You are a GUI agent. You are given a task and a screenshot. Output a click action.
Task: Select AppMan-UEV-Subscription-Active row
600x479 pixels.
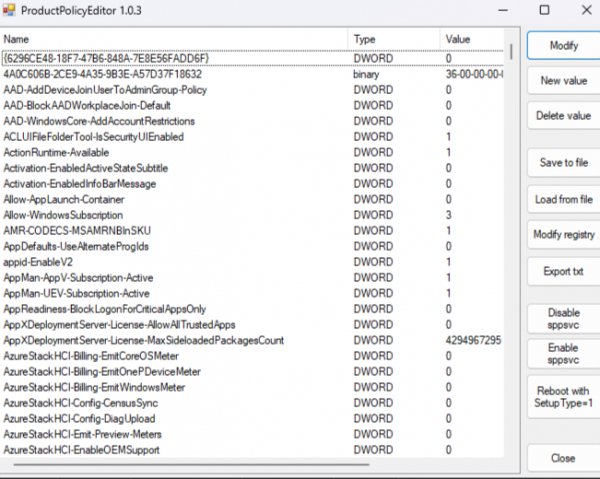[253, 293]
